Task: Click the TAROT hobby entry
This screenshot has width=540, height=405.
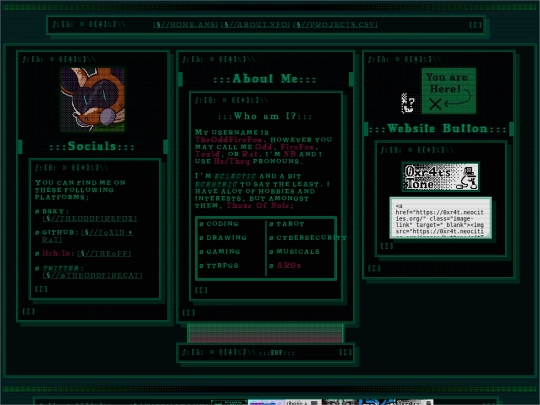Action: coord(290,224)
